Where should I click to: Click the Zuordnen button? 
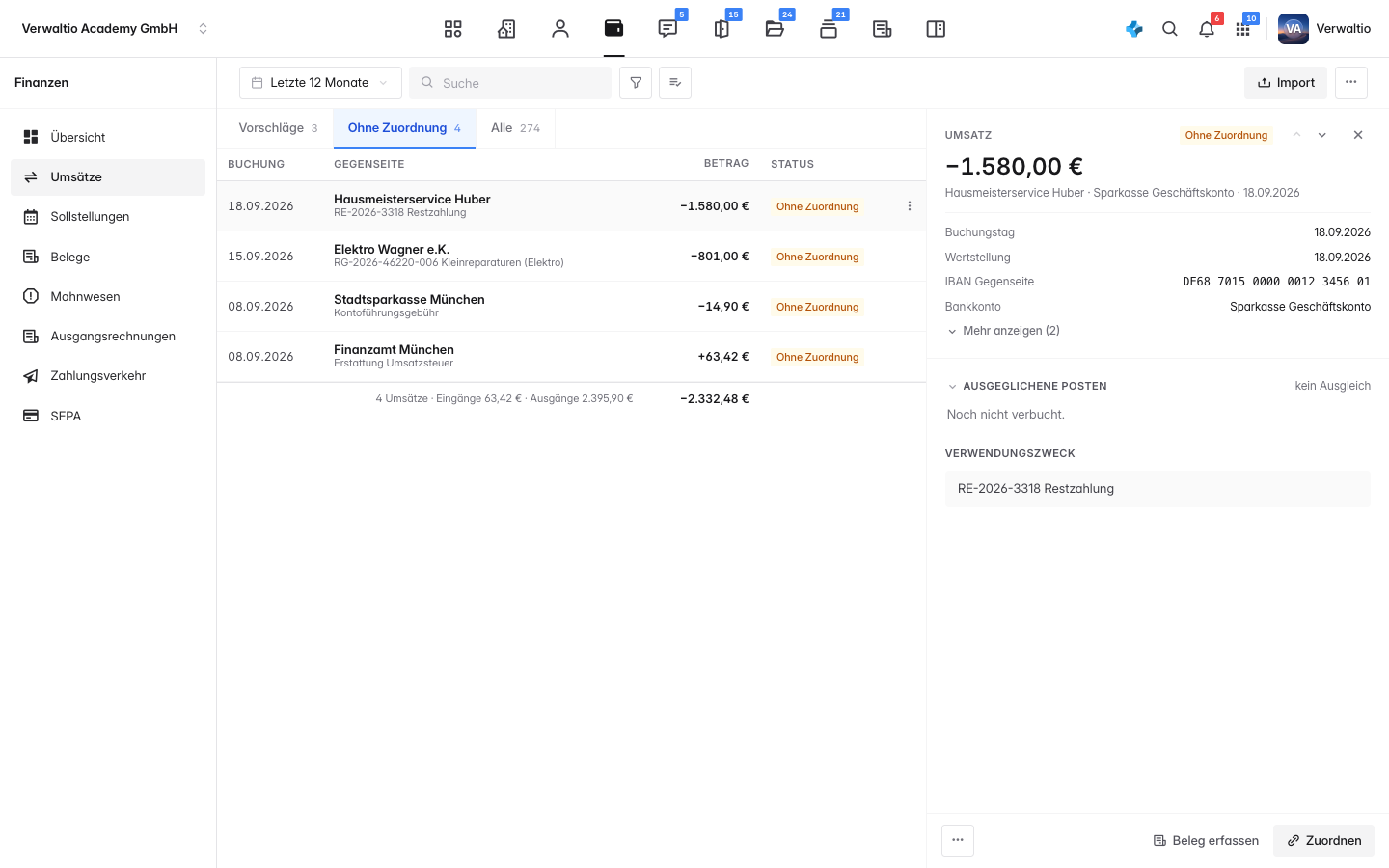(1323, 841)
